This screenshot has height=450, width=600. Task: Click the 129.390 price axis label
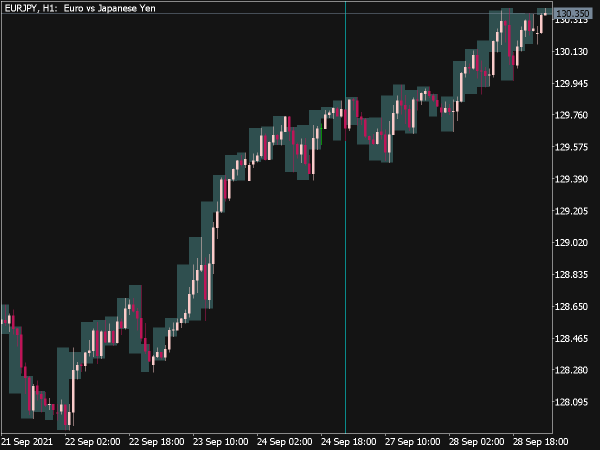click(571, 179)
